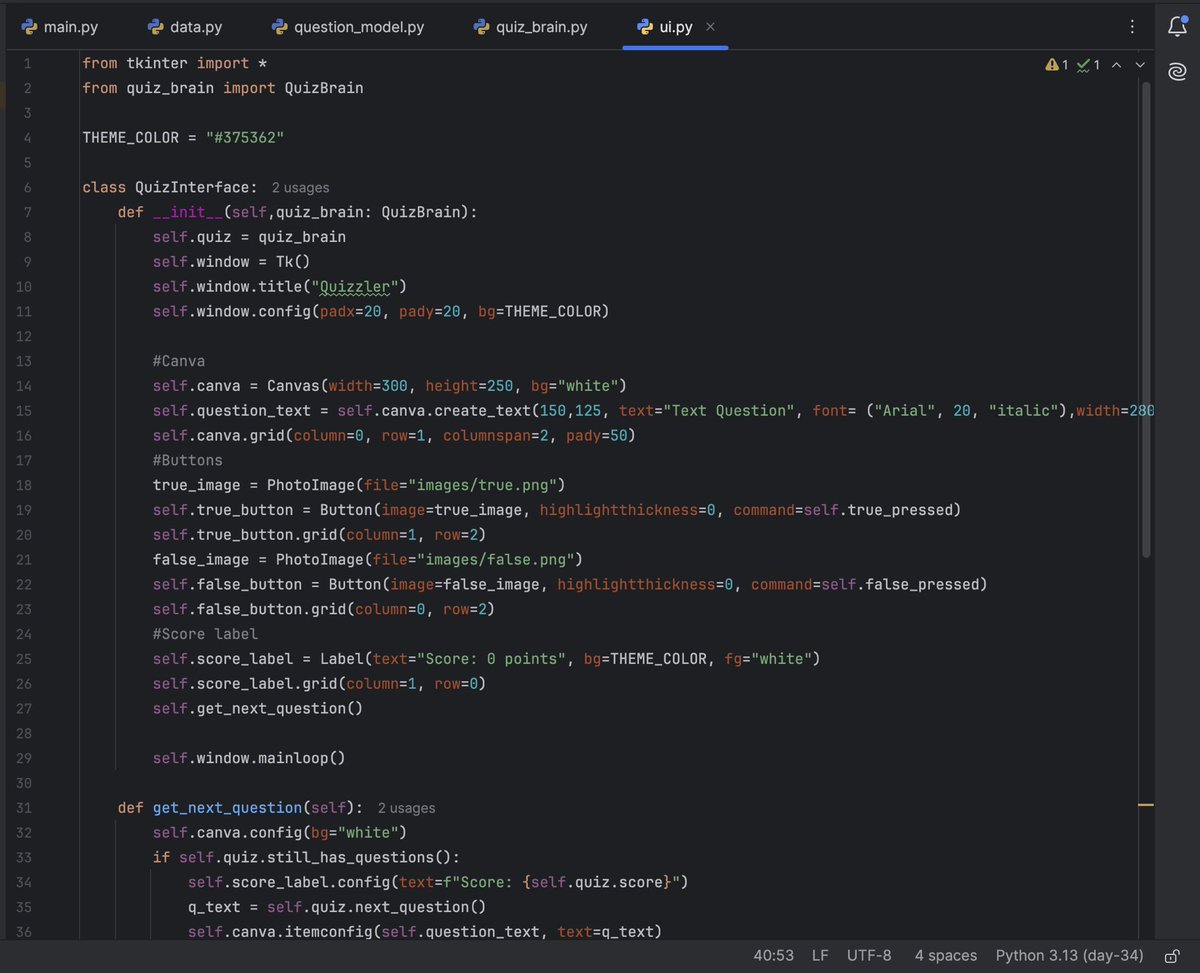Click the yellow warning stripe on the scrollbar
Viewport: 1200px width, 973px height.
coord(1146,804)
